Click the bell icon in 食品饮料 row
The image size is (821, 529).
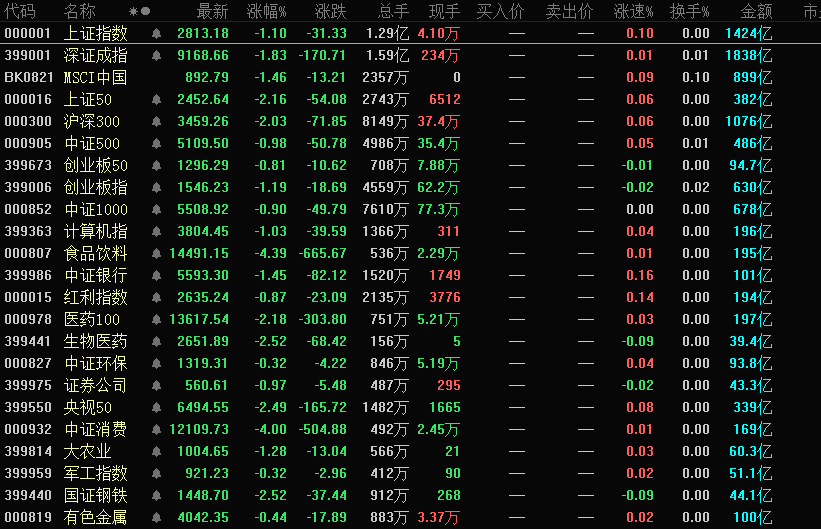point(156,254)
